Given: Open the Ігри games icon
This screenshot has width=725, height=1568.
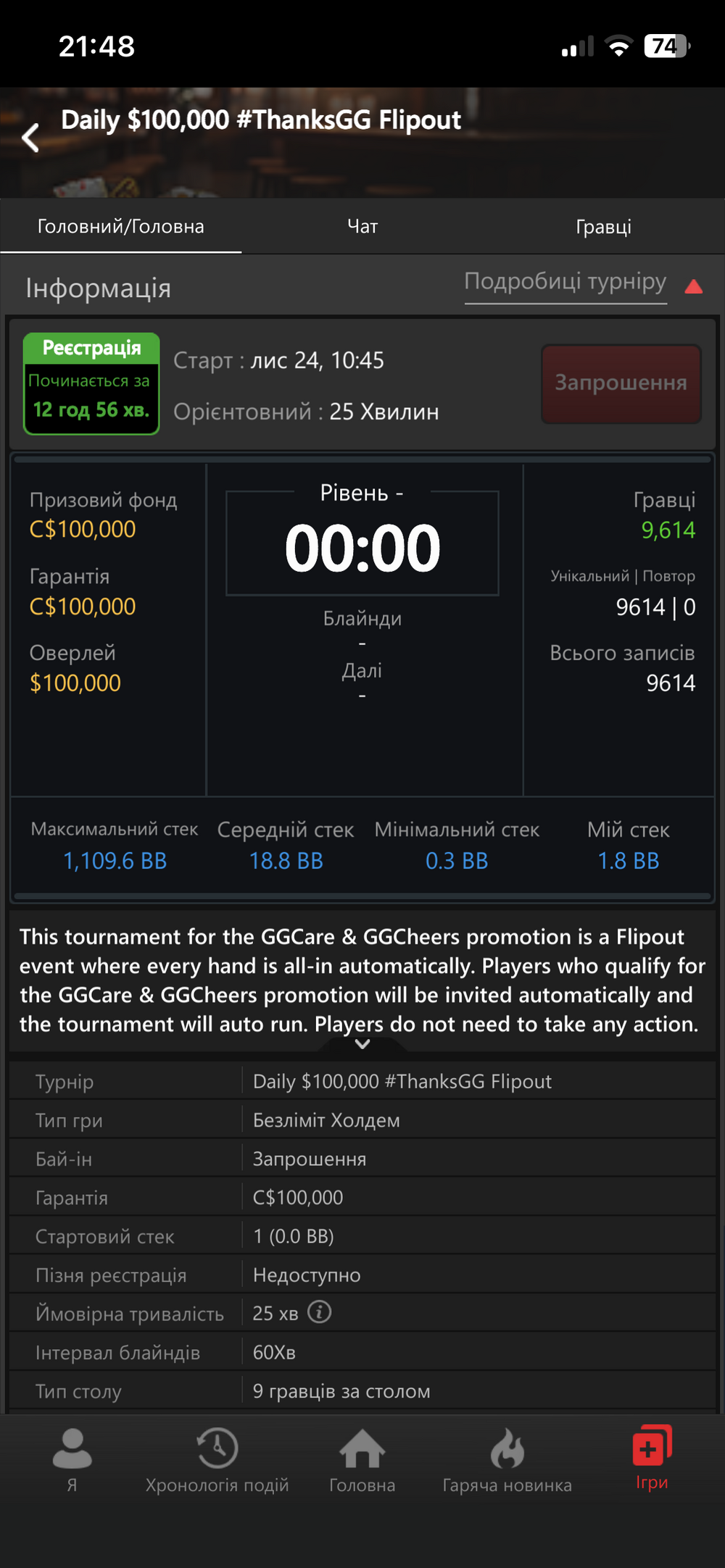Looking at the screenshot, I should 652,1446.
